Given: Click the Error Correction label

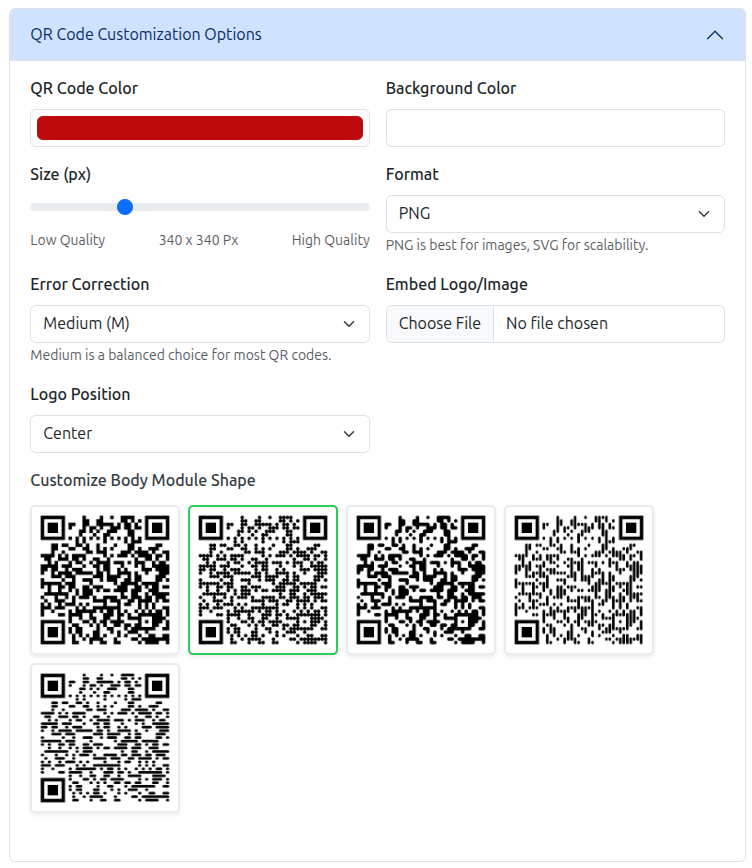Looking at the screenshot, I should 90,284.
